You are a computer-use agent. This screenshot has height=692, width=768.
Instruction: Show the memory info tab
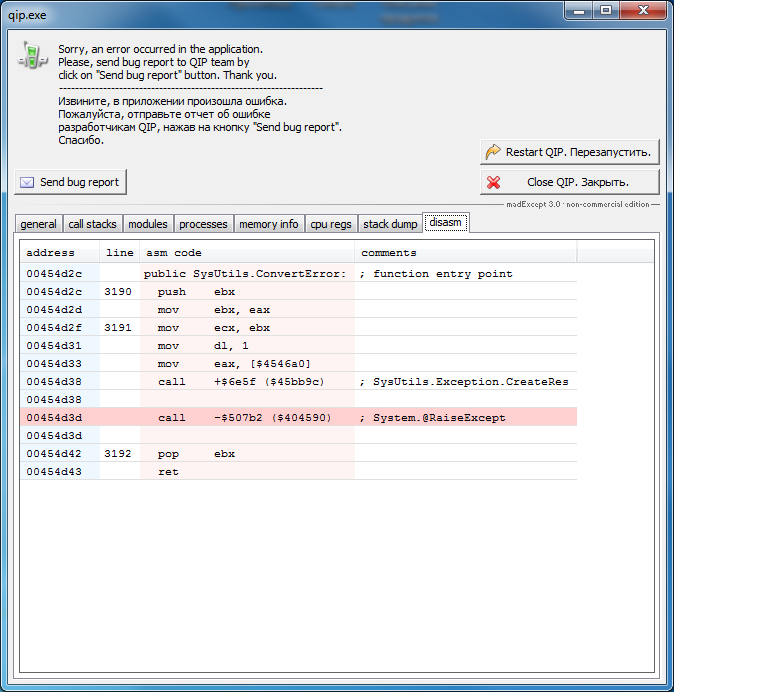pos(268,224)
